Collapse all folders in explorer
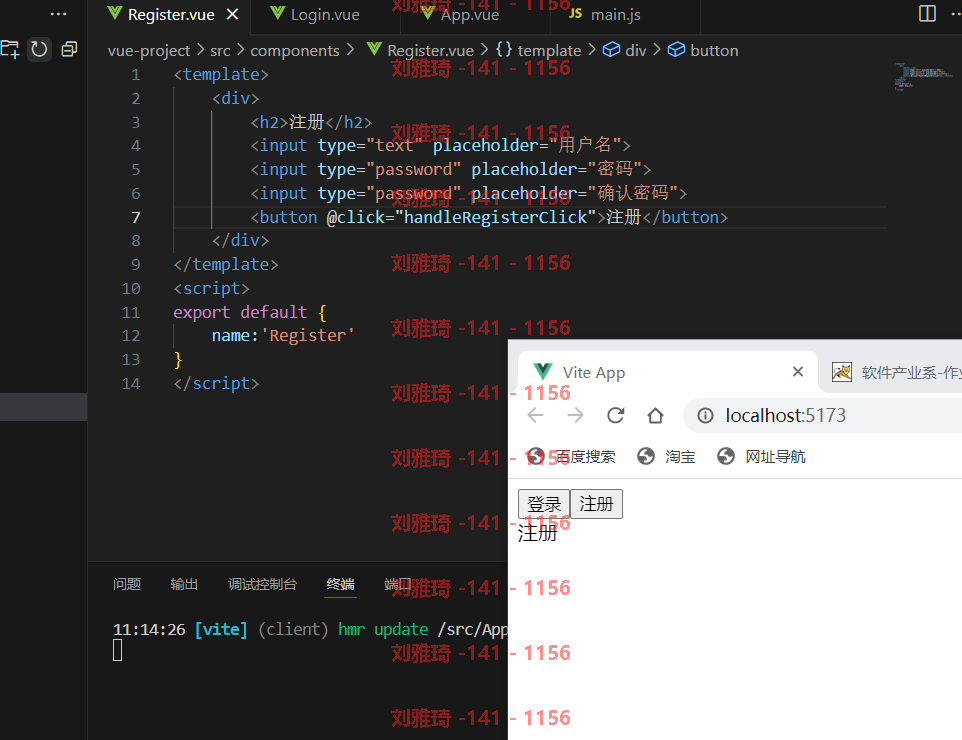Screen dimensions: 962x740 (69, 49)
